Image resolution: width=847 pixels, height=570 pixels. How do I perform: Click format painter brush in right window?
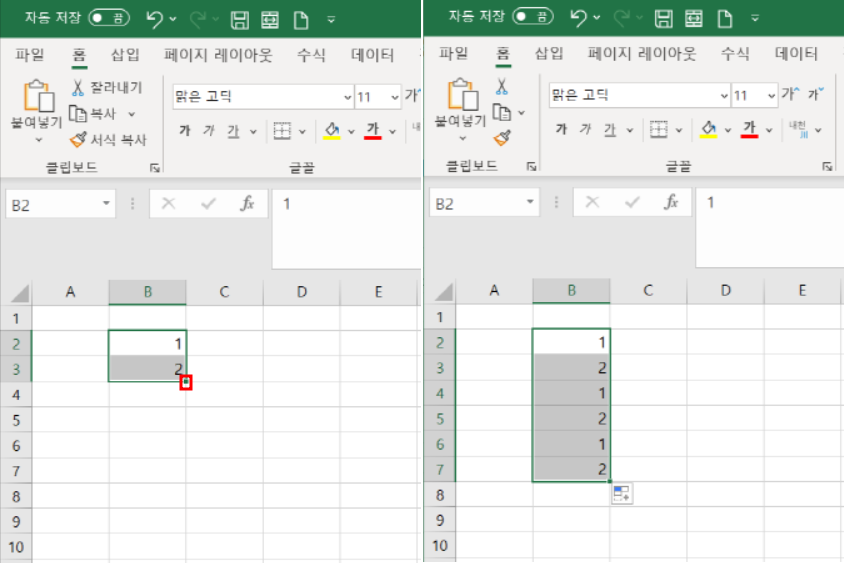502,138
